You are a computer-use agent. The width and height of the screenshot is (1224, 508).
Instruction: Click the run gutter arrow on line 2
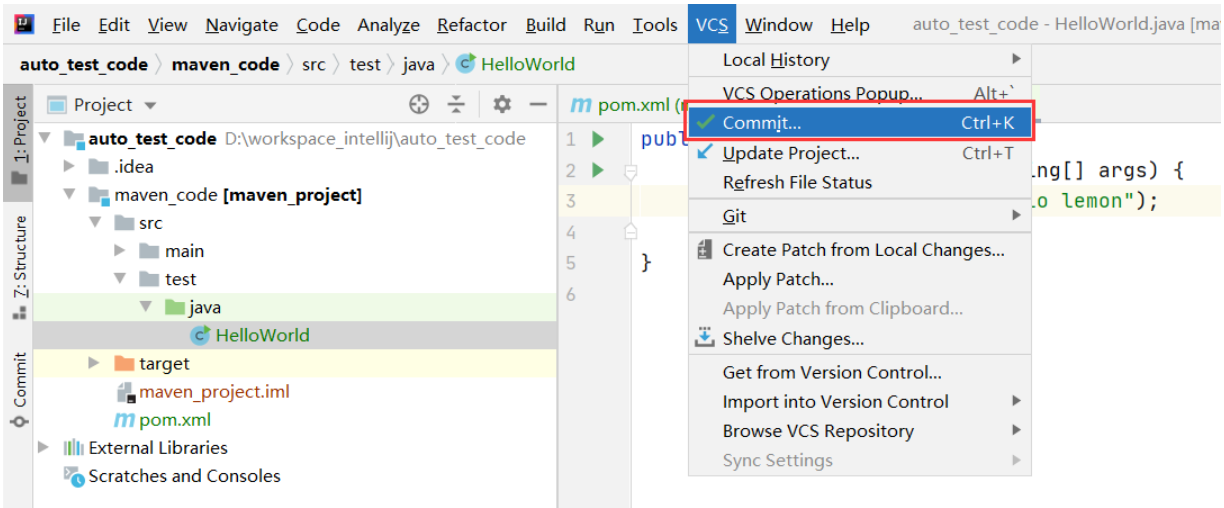pyautogui.click(x=598, y=170)
